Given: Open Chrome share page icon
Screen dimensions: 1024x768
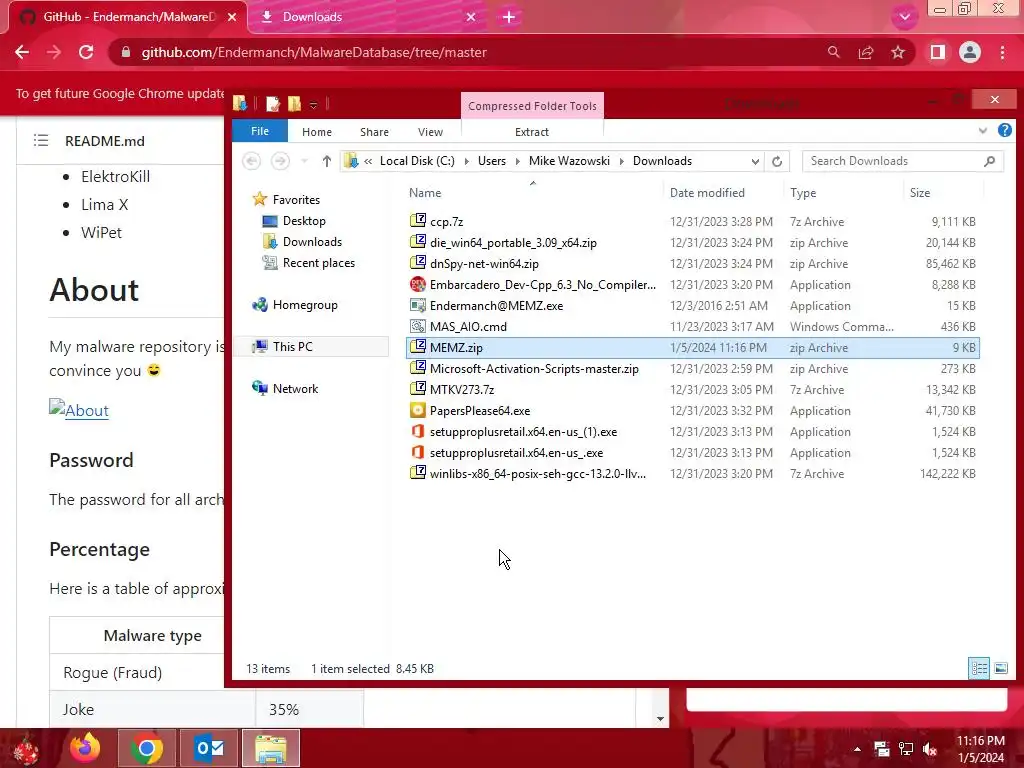Looking at the screenshot, I should tap(866, 52).
